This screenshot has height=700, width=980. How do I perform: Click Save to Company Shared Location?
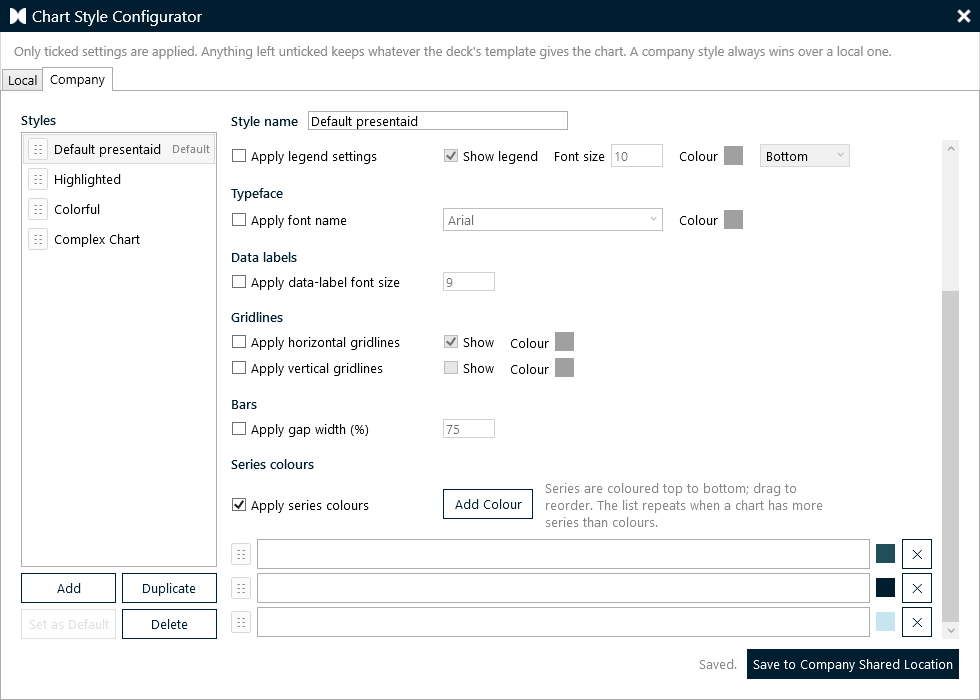pos(852,664)
